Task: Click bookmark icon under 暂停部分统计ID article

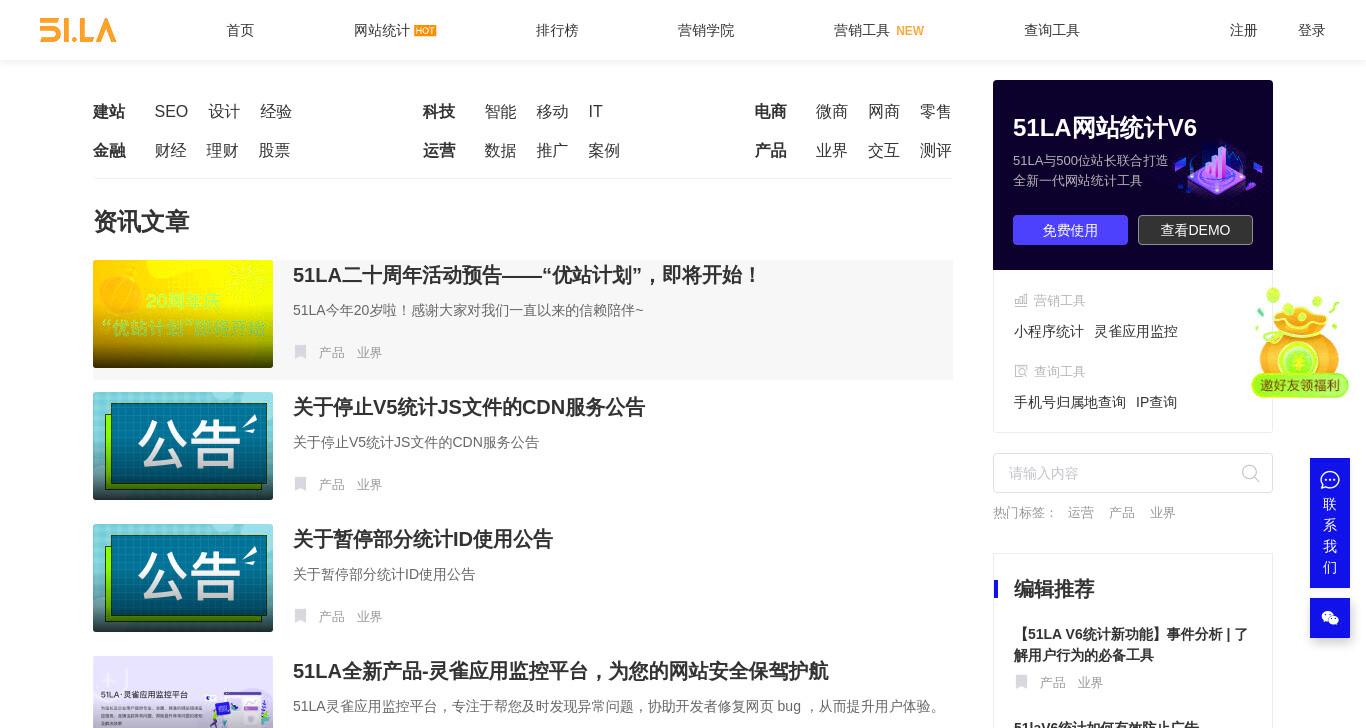Action: pos(300,616)
